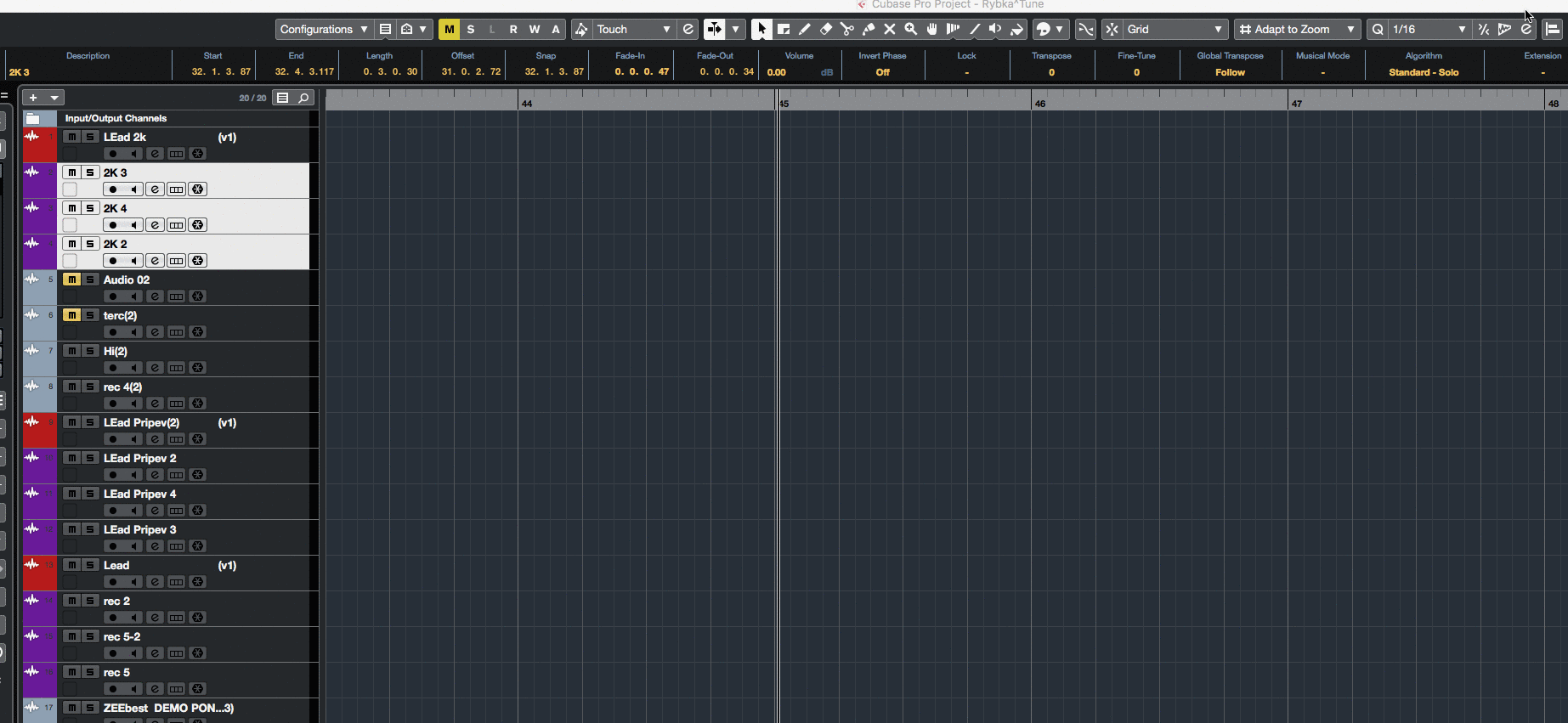Screen dimensions: 1568x723
Task: Select the Erase tool
Action: pos(826,29)
